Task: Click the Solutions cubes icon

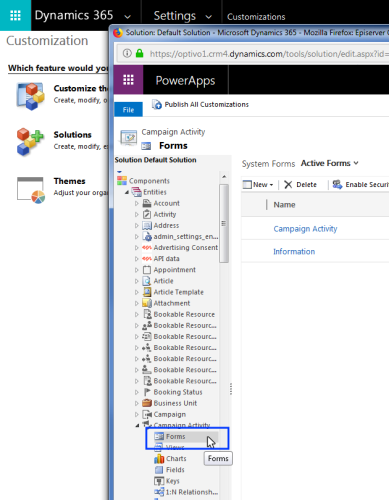Action: (x=30, y=142)
